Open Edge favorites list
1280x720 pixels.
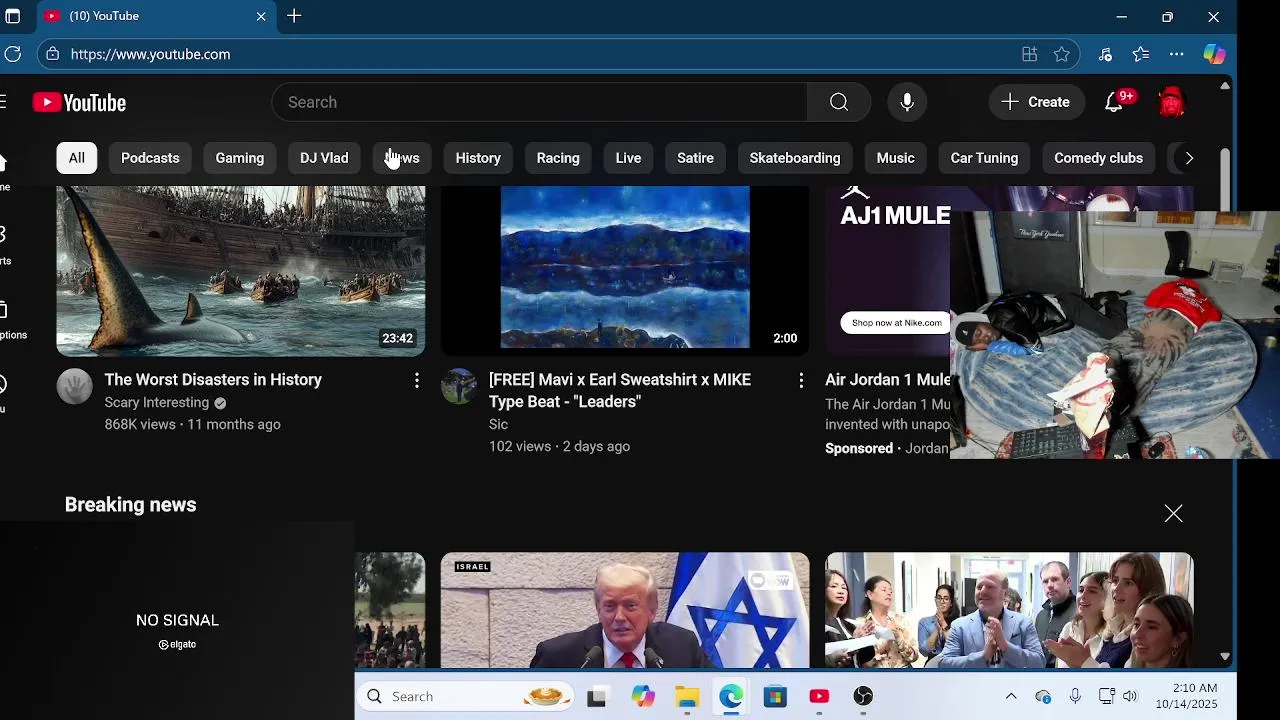1141,54
